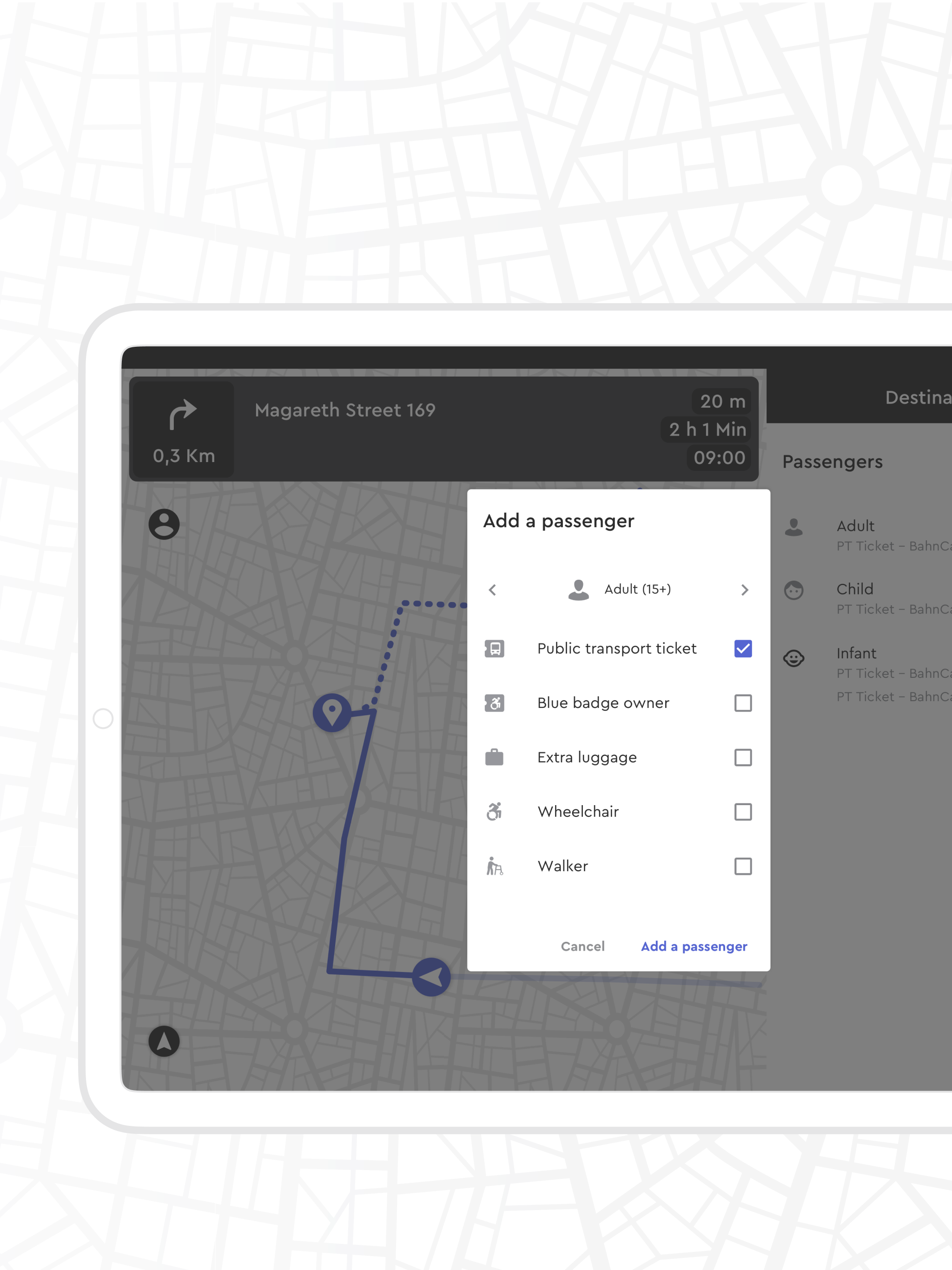
Task: Tick the Walker checkbox
Action: (743, 866)
